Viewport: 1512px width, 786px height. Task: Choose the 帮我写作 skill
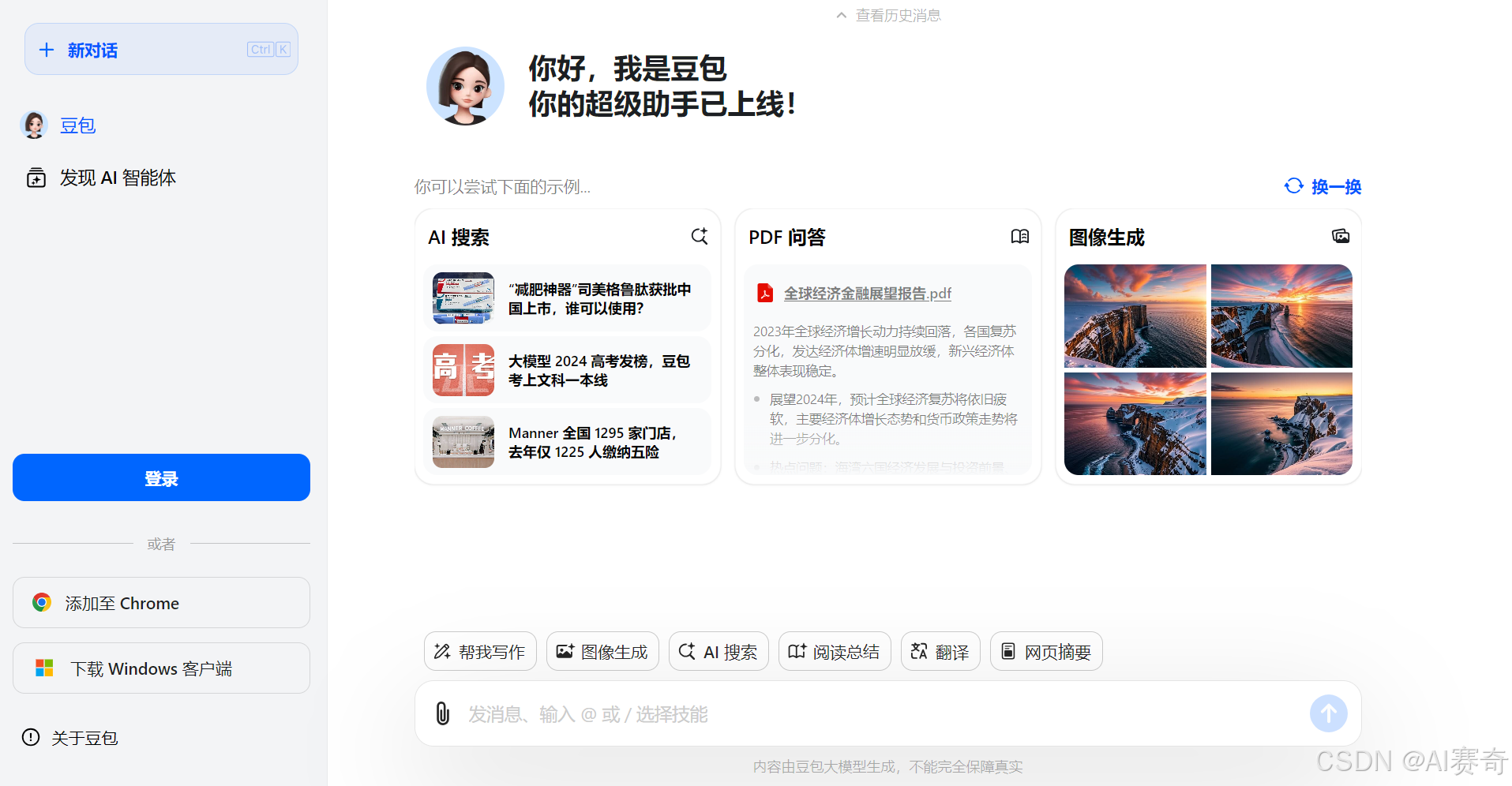(480, 651)
